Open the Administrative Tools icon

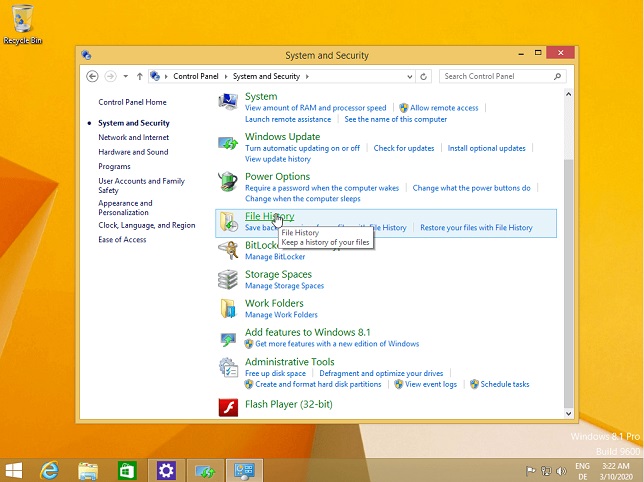[x=228, y=367]
